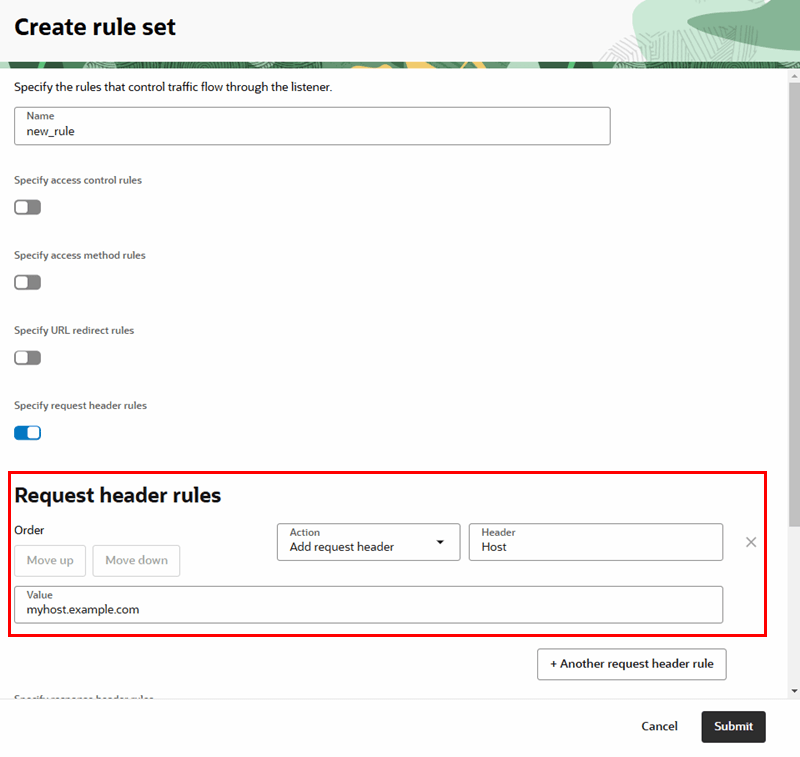The height and width of the screenshot is (757, 800).
Task: Click the Request header rules section heading
Action: click(x=120, y=495)
